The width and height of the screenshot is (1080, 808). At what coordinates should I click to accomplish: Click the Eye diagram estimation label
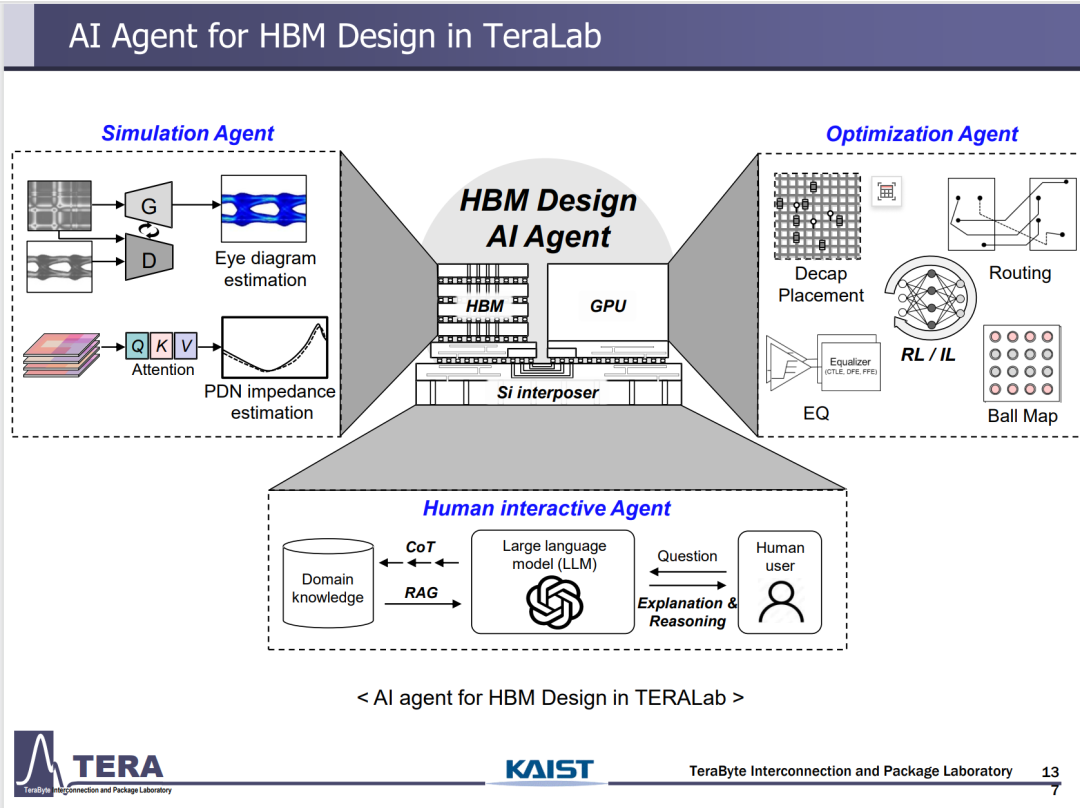(265, 269)
